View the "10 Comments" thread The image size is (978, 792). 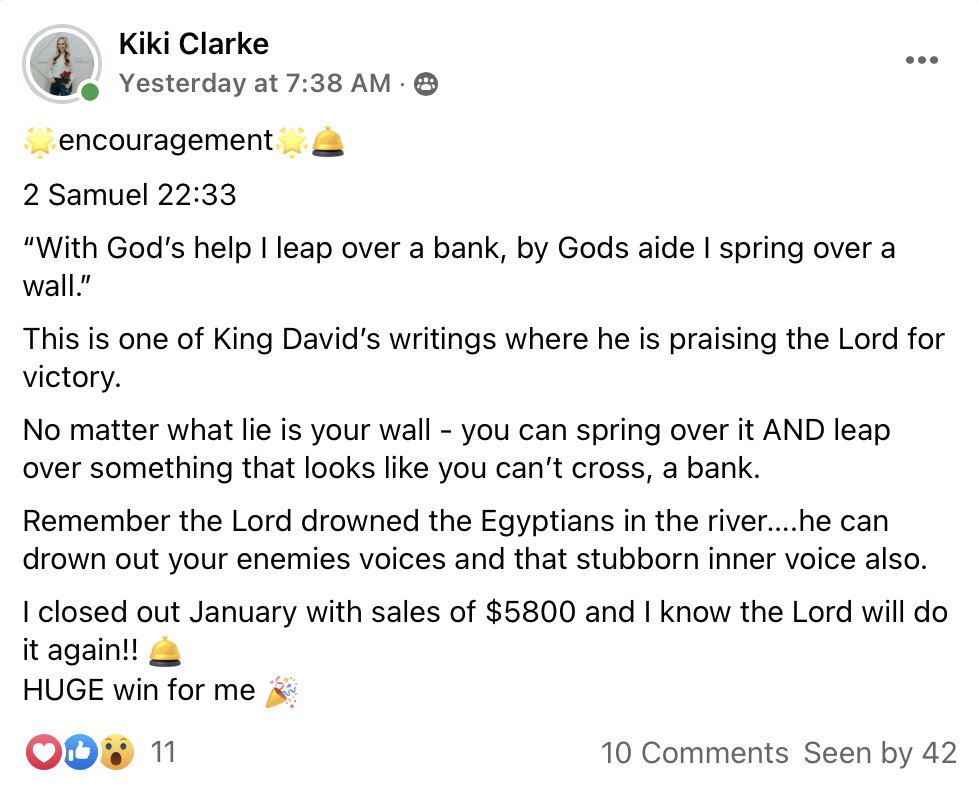coord(695,753)
